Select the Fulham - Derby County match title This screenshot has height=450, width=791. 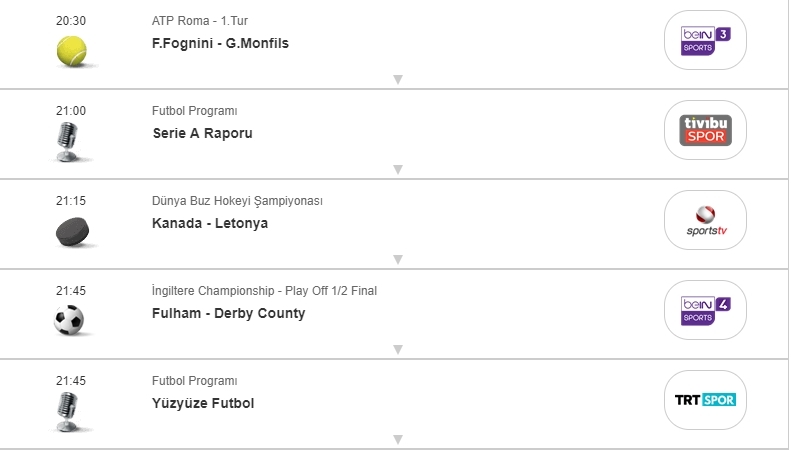(x=229, y=314)
